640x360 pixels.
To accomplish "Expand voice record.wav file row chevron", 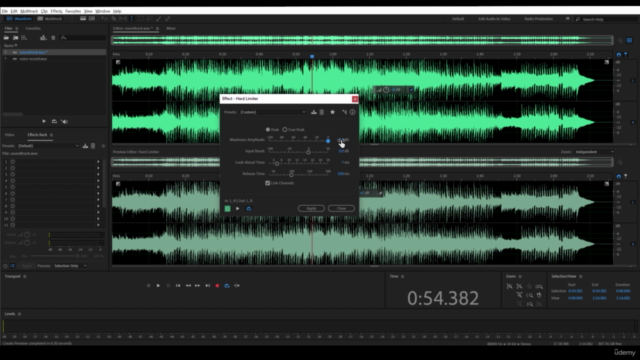I will 6,59.
